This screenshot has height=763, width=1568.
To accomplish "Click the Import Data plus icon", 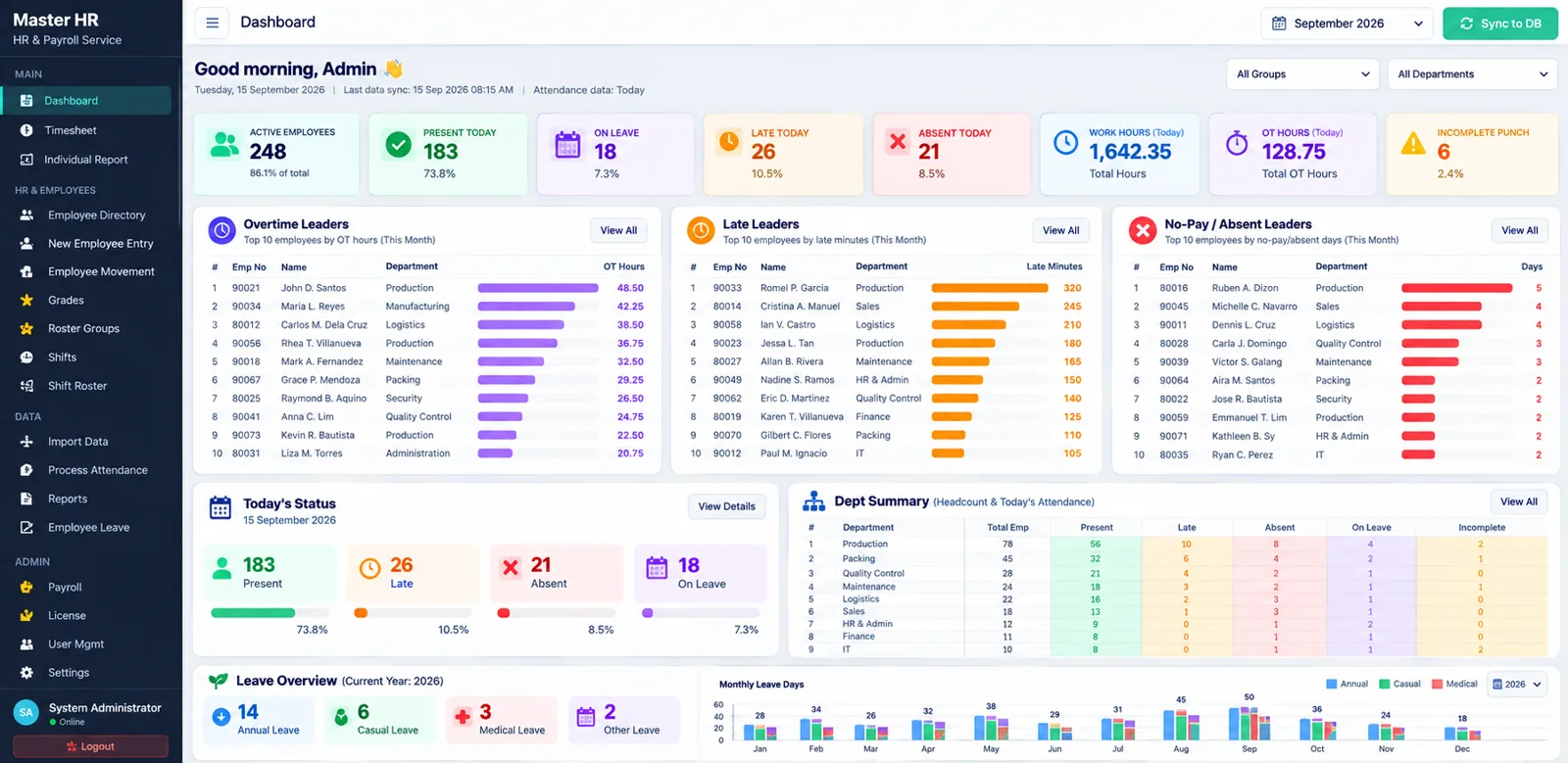I will pos(26,442).
